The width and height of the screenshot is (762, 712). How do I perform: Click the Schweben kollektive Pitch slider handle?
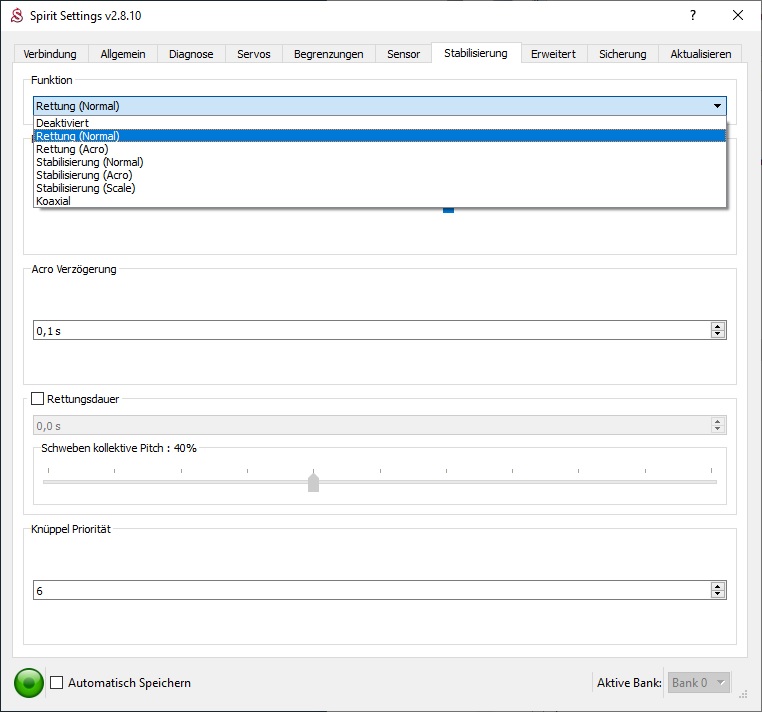(x=313, y=482)
